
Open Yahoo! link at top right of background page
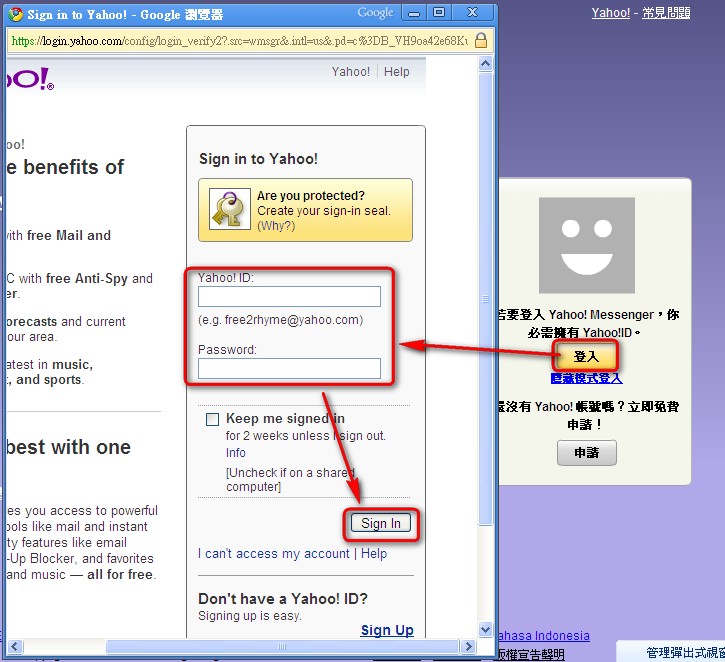click(x=611, y=12)
